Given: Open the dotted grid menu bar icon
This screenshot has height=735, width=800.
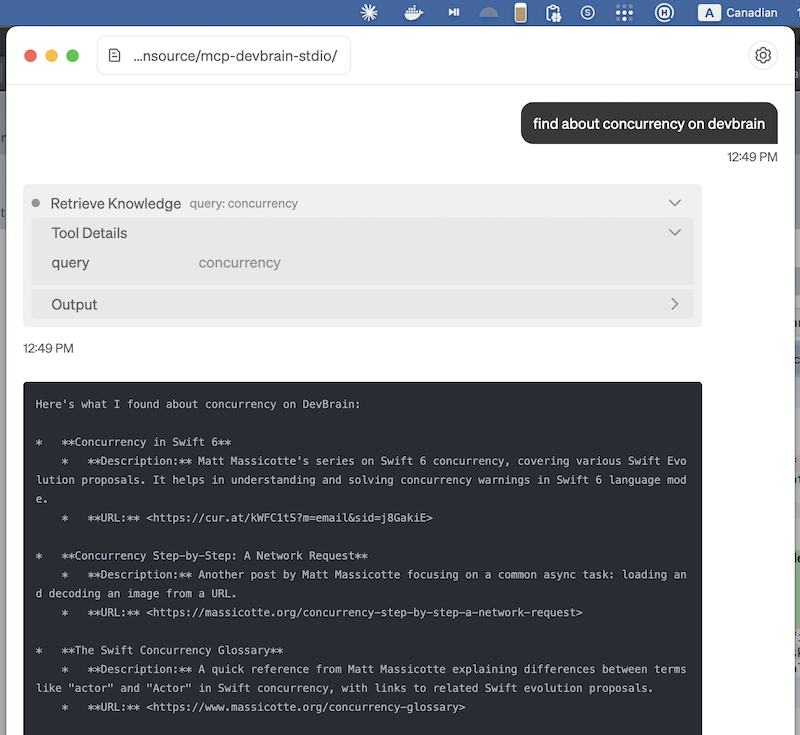Looking at the screenshot, I should coord(625,13).
